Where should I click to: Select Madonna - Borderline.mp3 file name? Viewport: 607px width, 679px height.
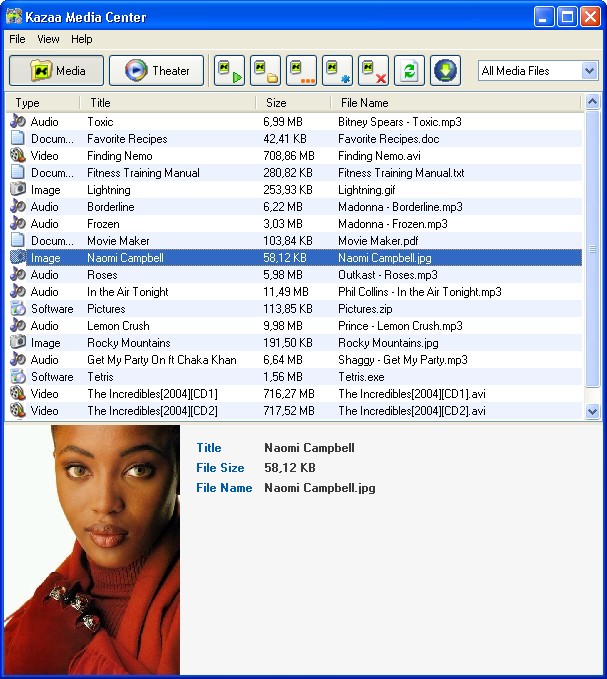(400, 207)
